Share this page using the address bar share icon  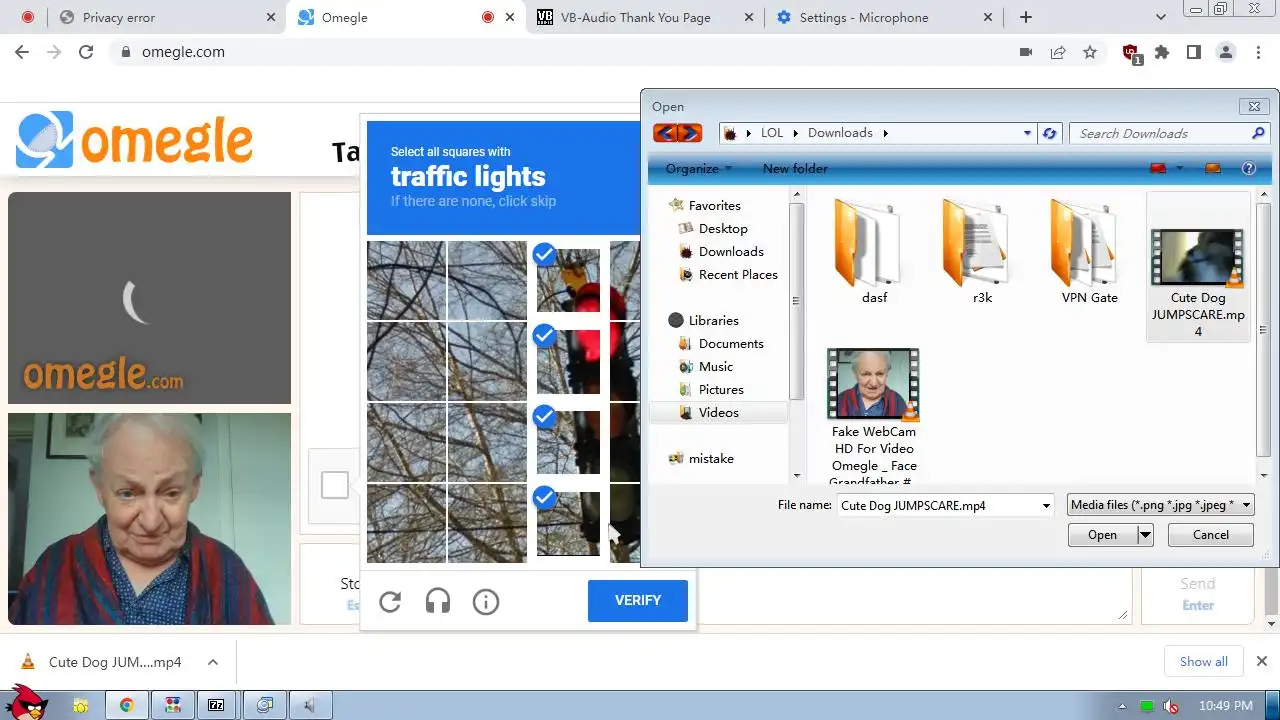click(x=1057, y=52)
